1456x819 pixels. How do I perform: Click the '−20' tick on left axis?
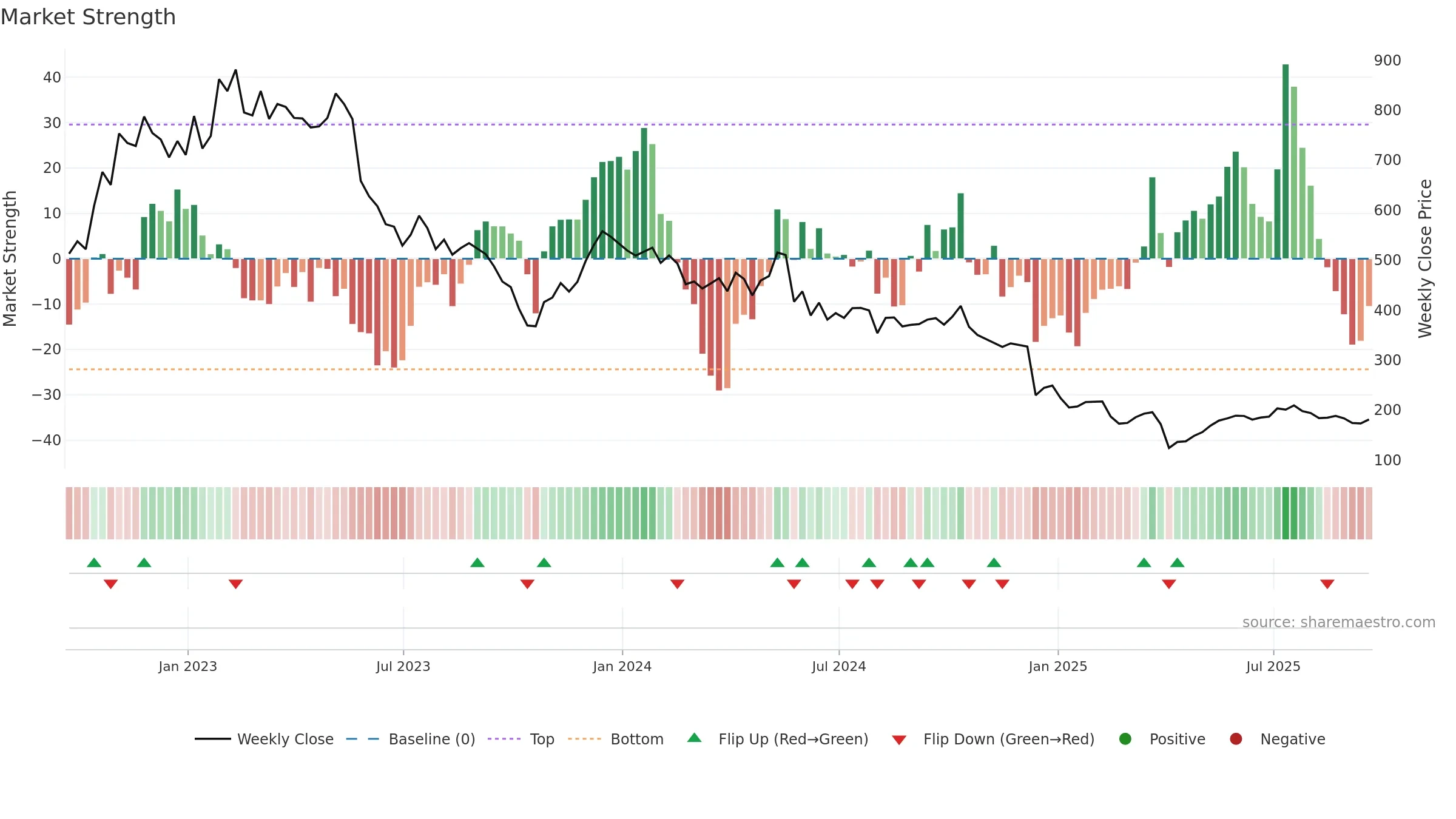(47, 349)
